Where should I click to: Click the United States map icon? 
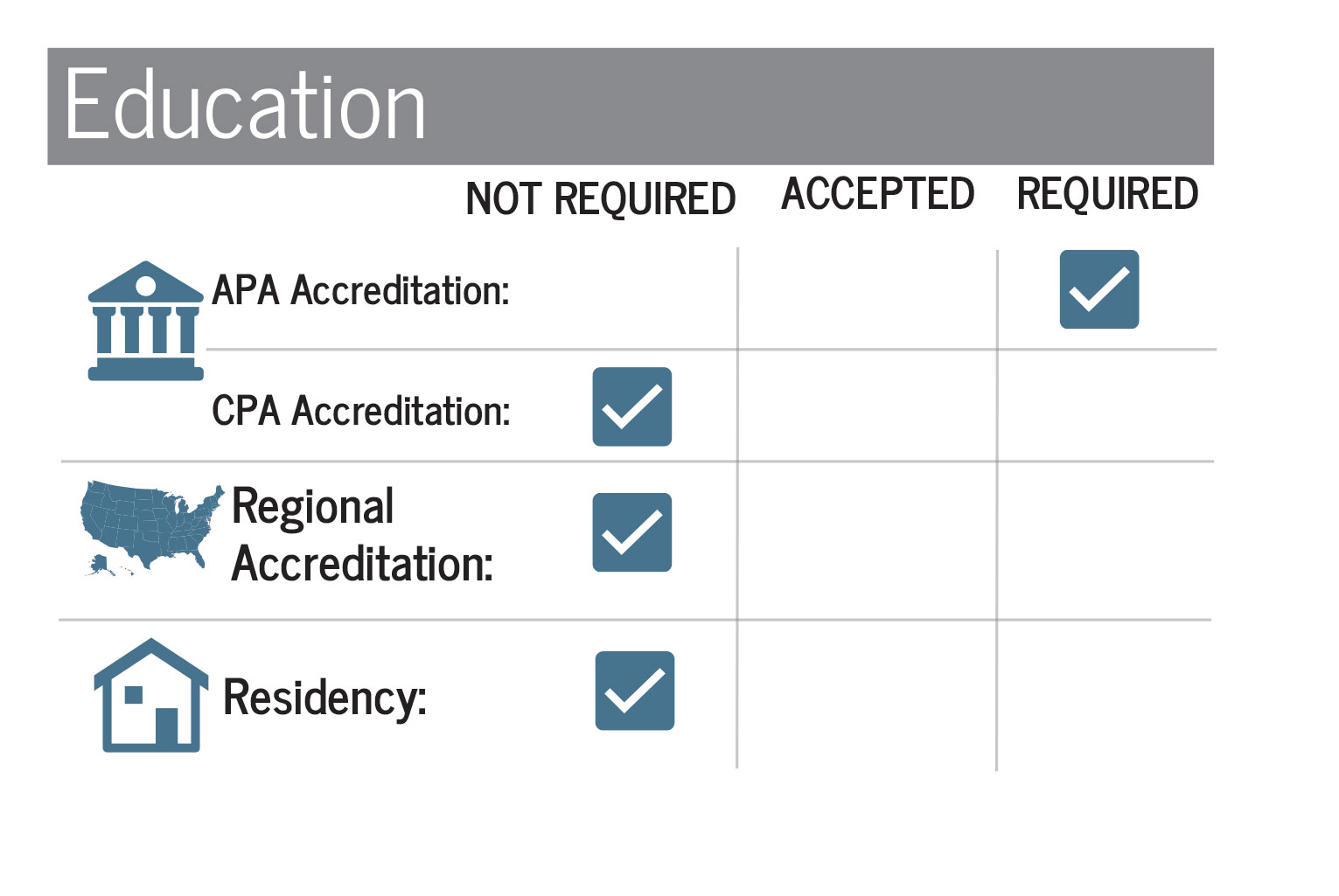click(x=149, y=529)
